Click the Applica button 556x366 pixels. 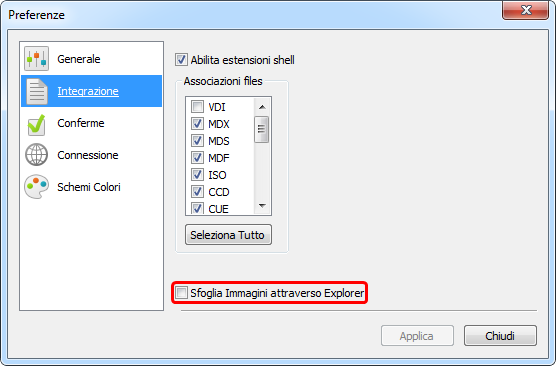tap(417, 336)
